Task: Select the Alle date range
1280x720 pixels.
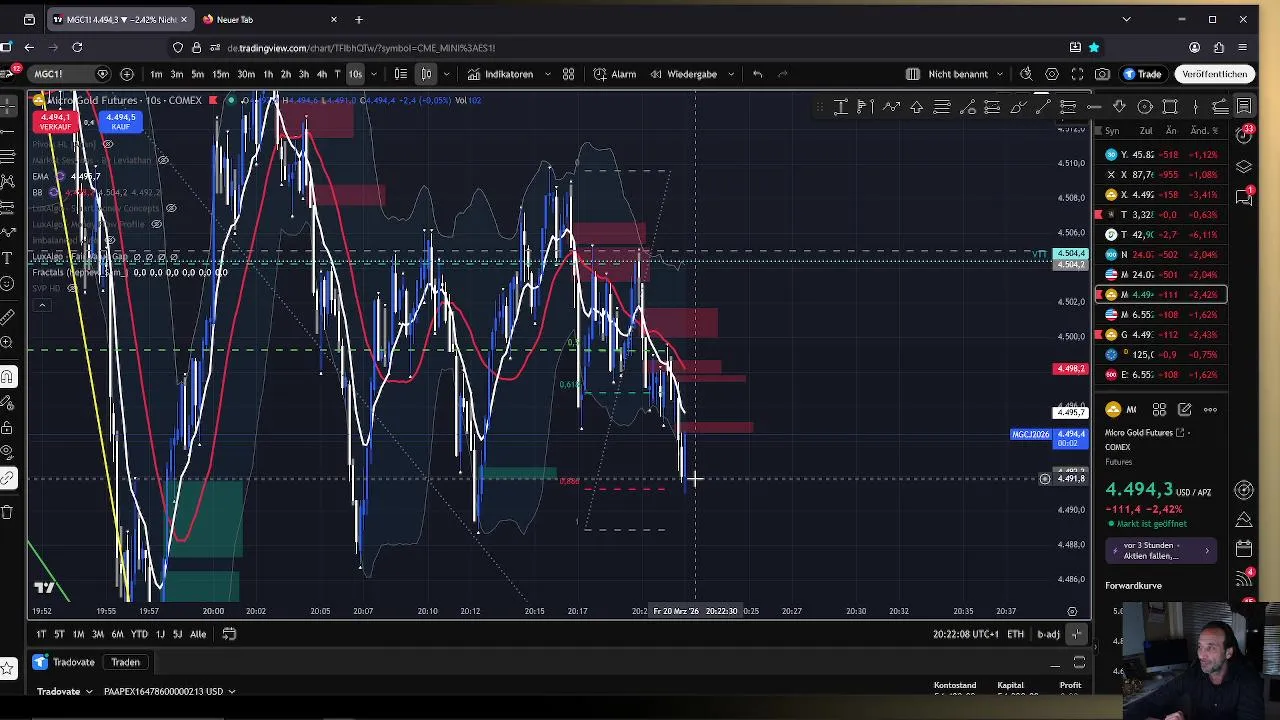Action: tap(198, 634)
